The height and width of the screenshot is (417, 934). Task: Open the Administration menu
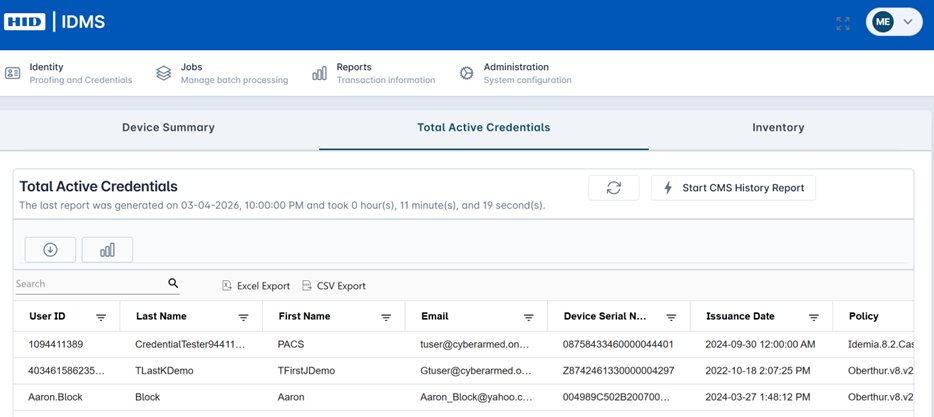515,73
